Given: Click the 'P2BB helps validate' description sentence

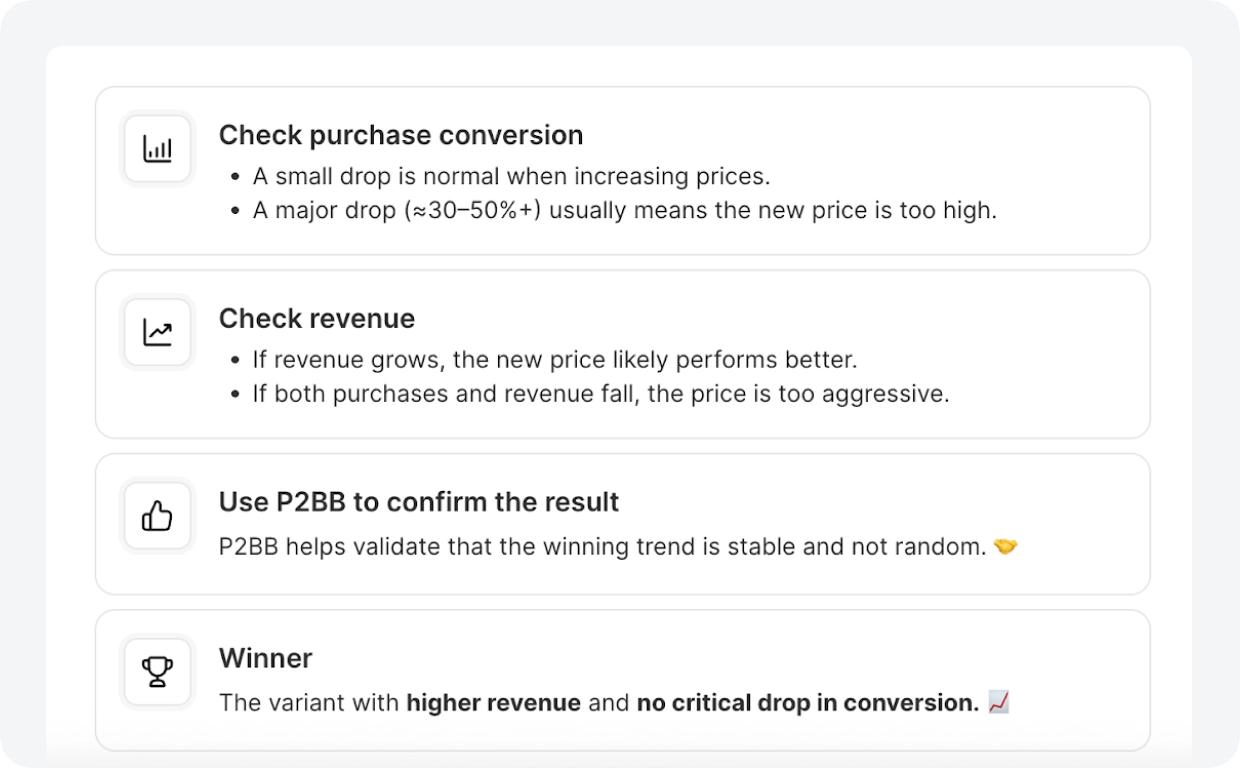Looking at the screenshot, I should click(x=602, y=547).
